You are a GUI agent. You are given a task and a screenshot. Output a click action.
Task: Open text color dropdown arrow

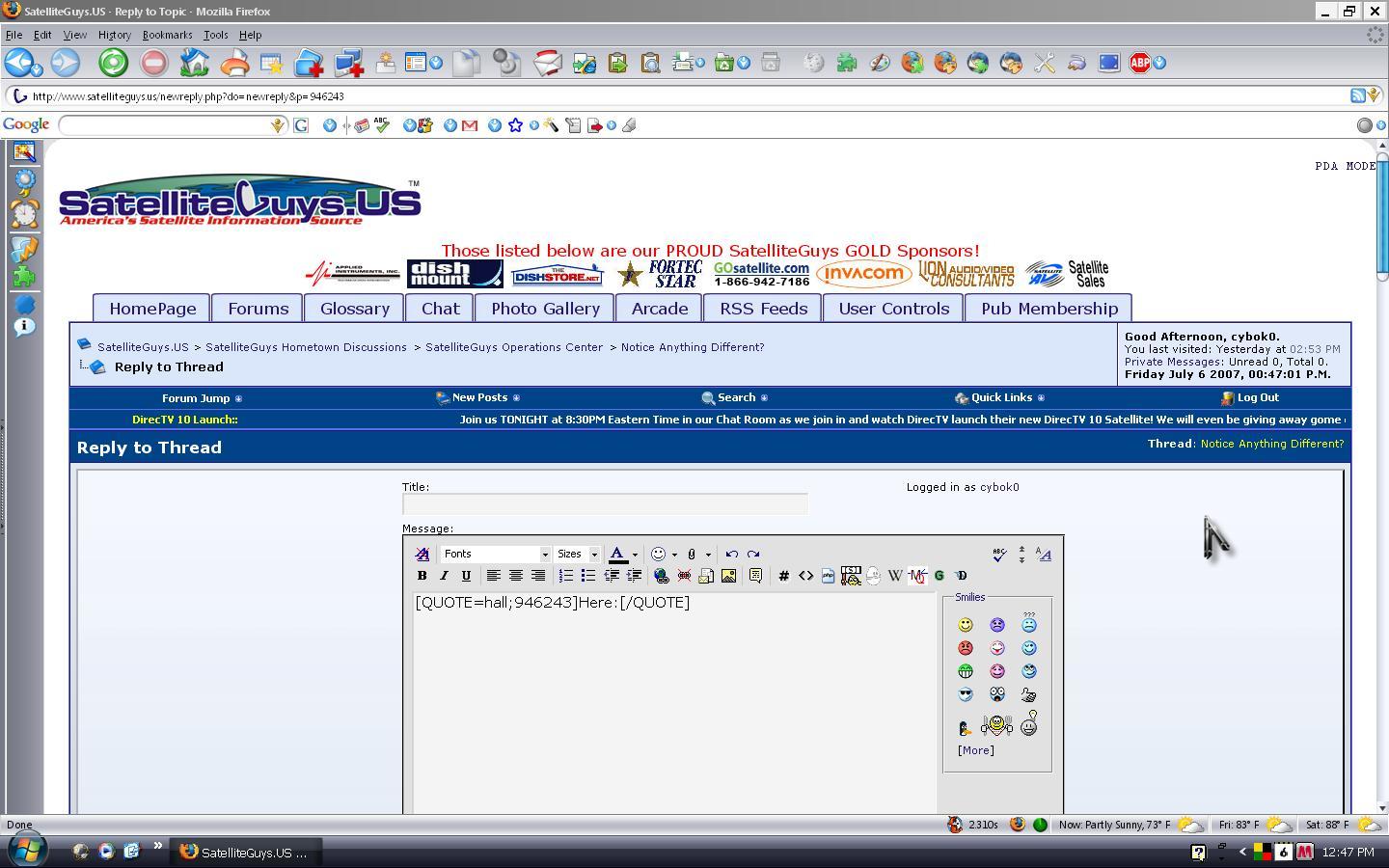[x=635, y=555]
